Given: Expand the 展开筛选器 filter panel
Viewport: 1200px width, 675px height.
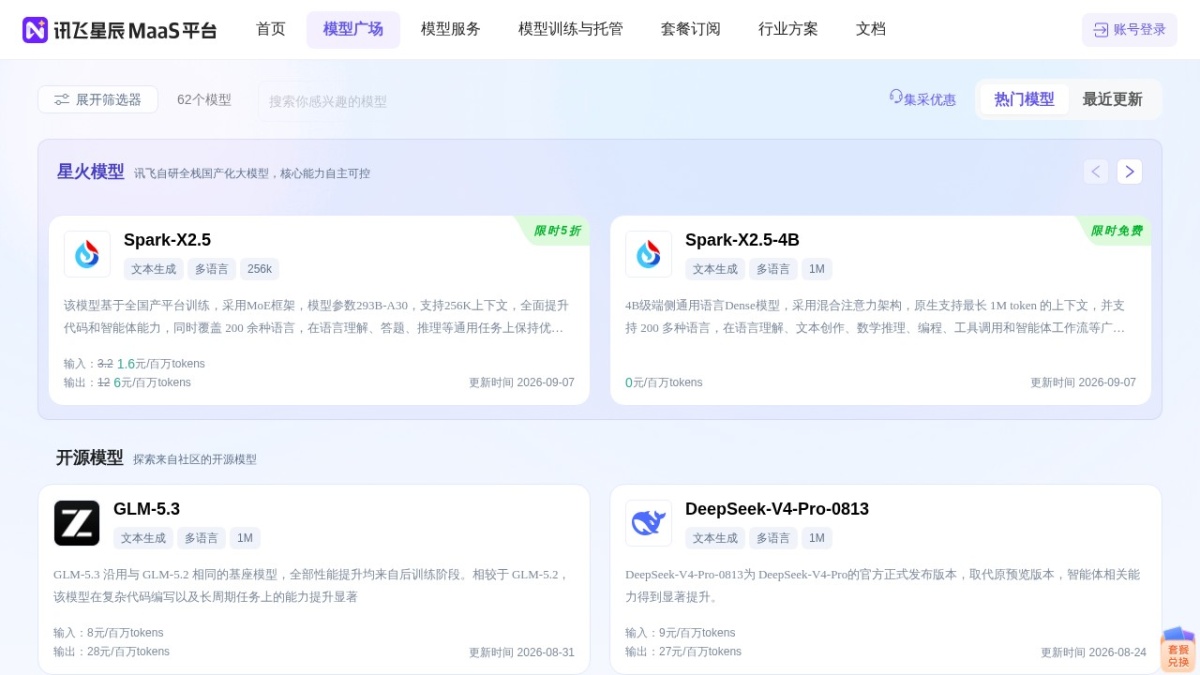Looking at the screenshot, I should tap(98, 99).
